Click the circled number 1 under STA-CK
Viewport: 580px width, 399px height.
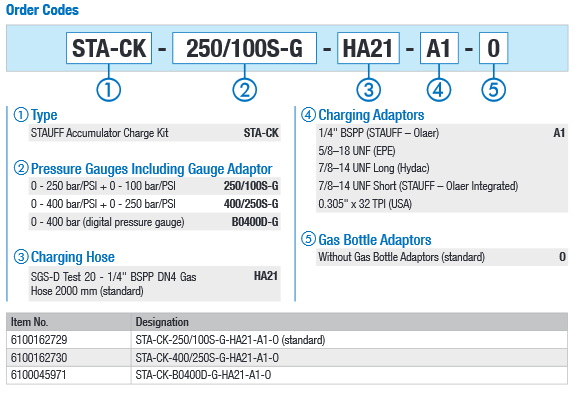coord(108,90)
